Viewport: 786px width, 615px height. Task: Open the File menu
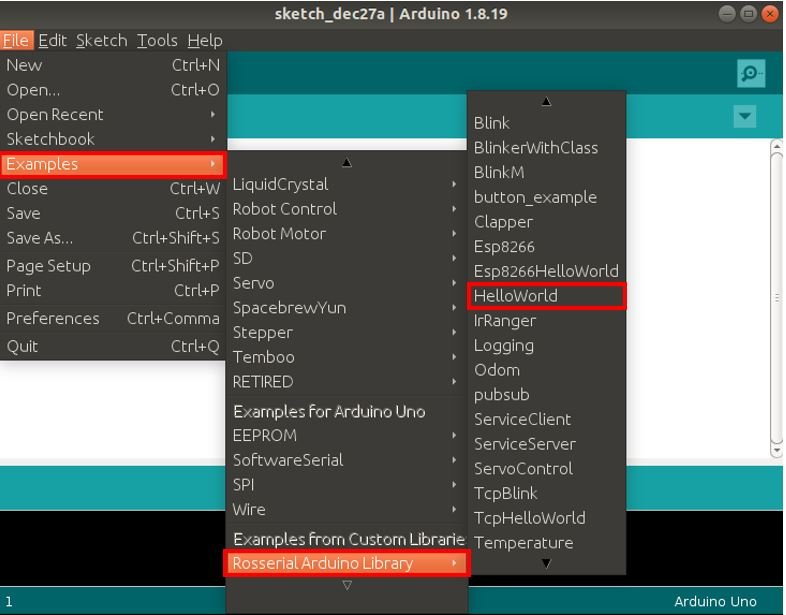tap(16, 40)
